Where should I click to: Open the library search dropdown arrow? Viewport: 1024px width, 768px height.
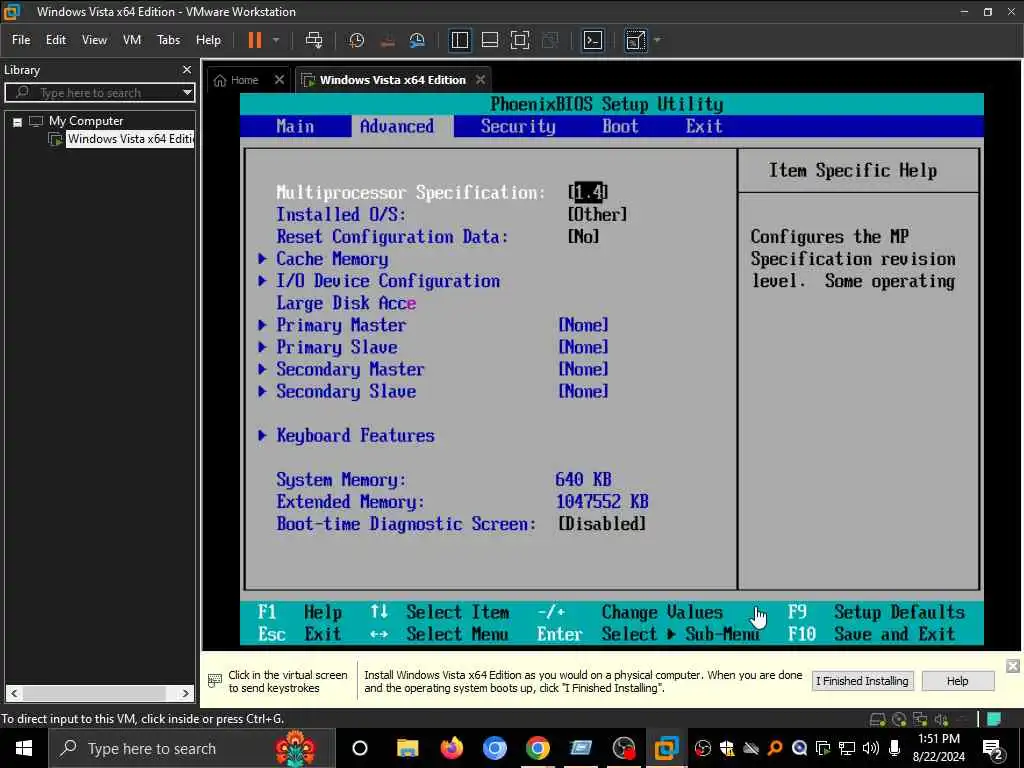(187, 93)
